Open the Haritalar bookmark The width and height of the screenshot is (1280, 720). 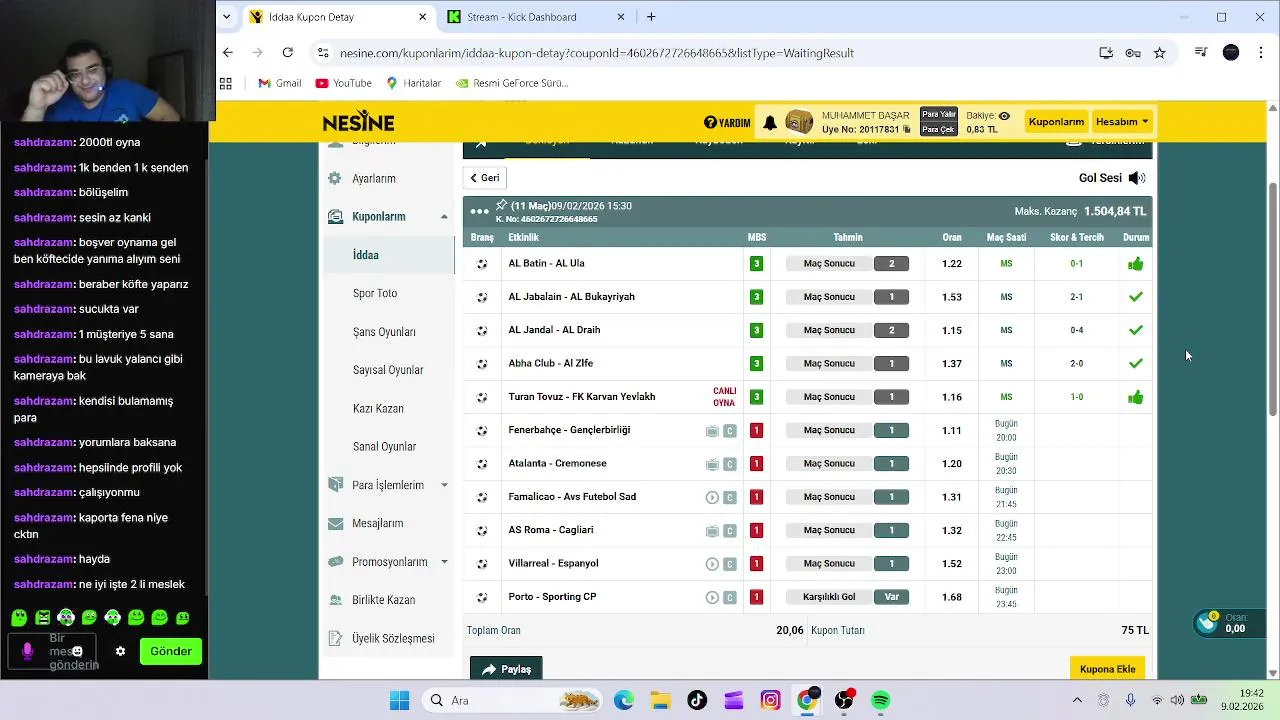[413, 83]
